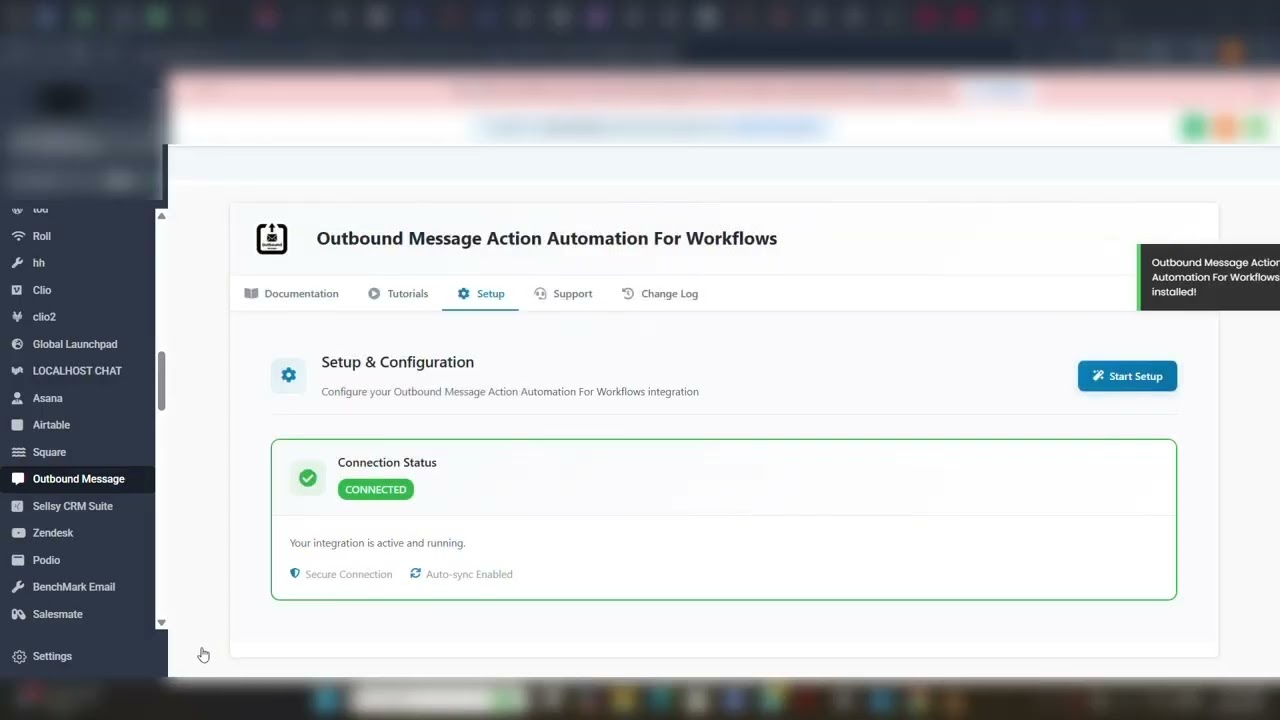Click the Clio sidebar icon
The image size is (1280, 720).
(17, 290)
